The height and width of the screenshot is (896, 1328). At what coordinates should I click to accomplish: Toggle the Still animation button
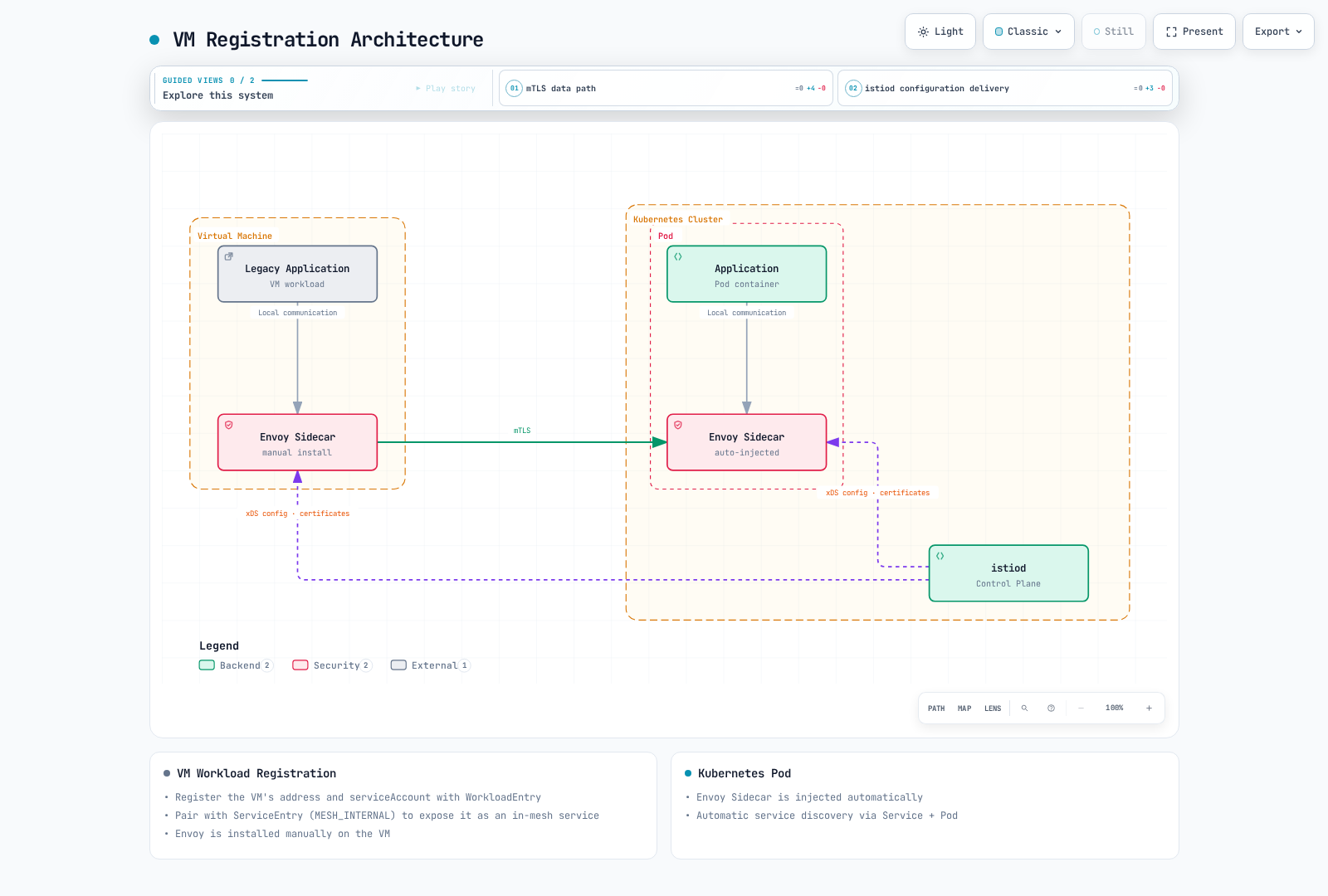click(x=1114, y=32)
